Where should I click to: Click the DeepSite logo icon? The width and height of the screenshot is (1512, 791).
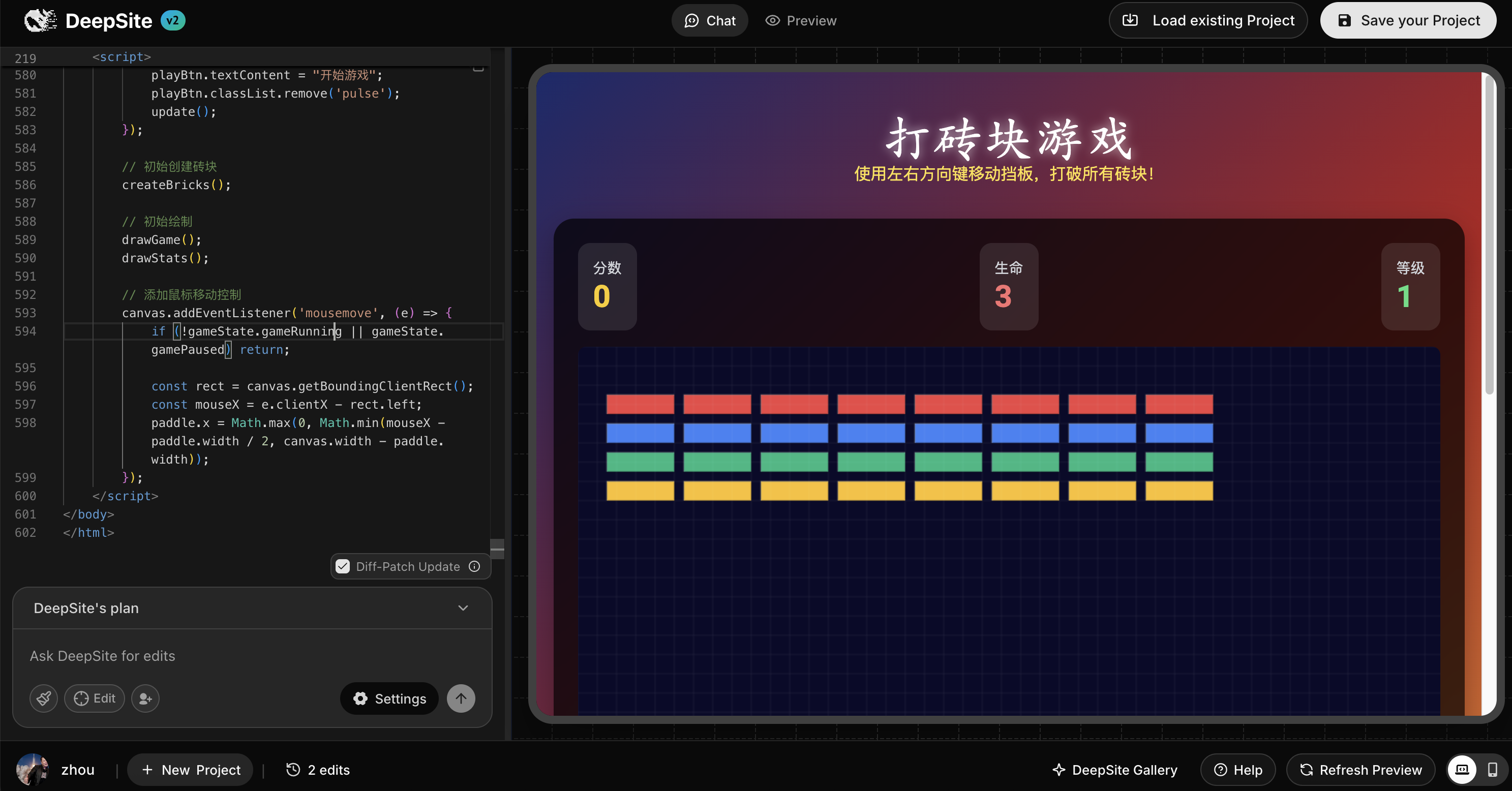click(x=40, y=20)
